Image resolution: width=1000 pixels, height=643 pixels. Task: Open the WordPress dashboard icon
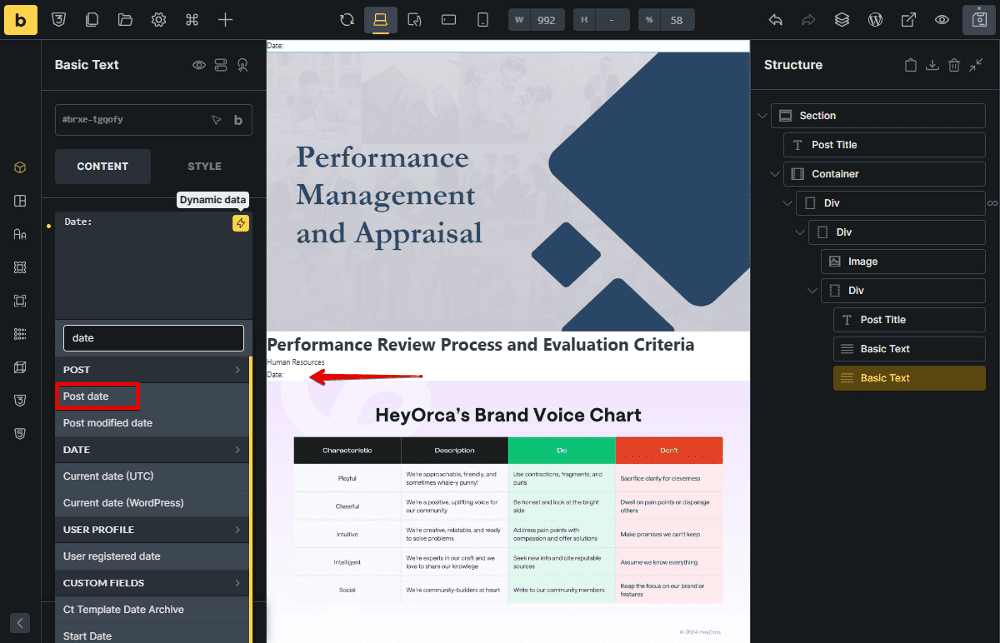coord(875,20)
